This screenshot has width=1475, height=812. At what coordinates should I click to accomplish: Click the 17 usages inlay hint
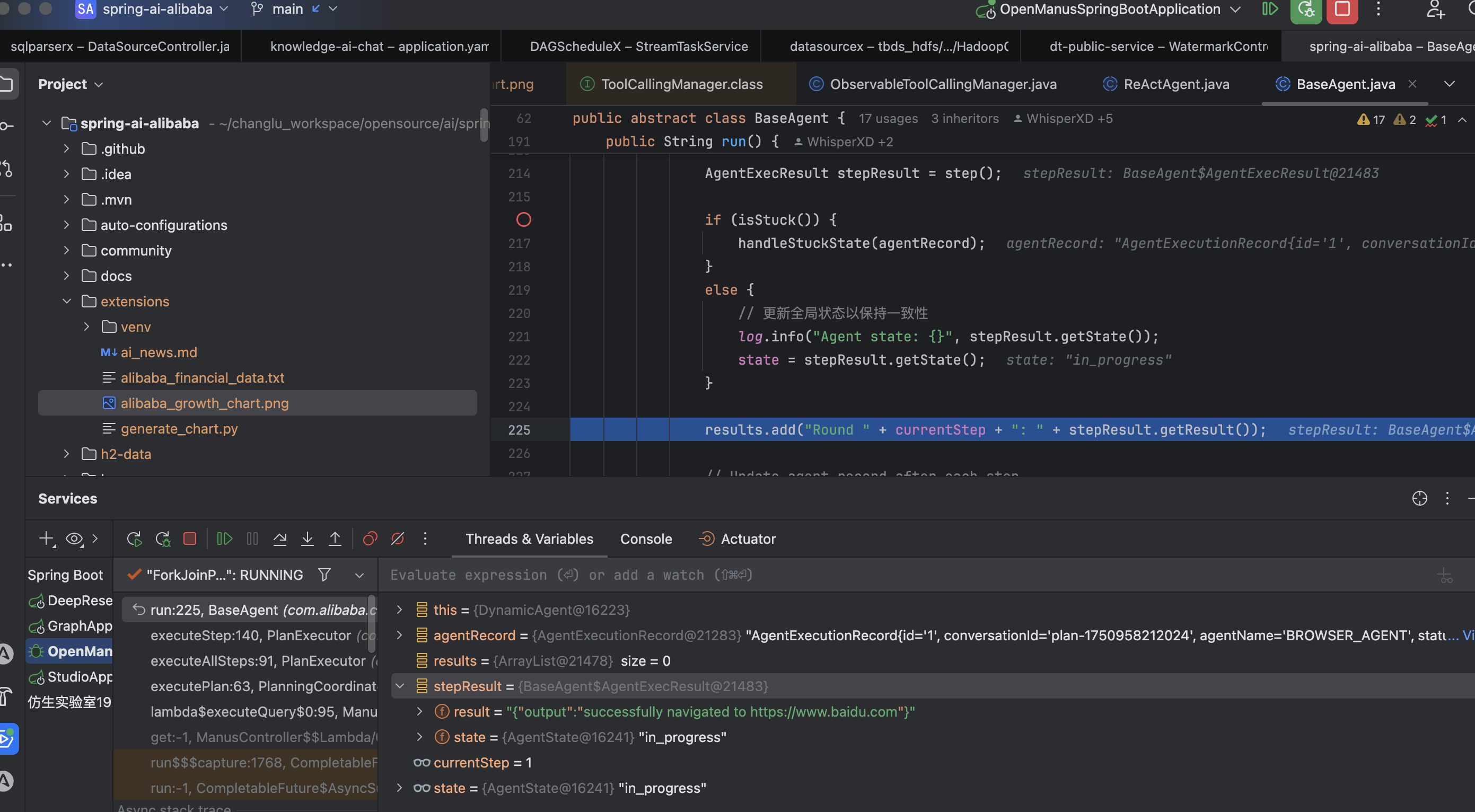[888, 118]
